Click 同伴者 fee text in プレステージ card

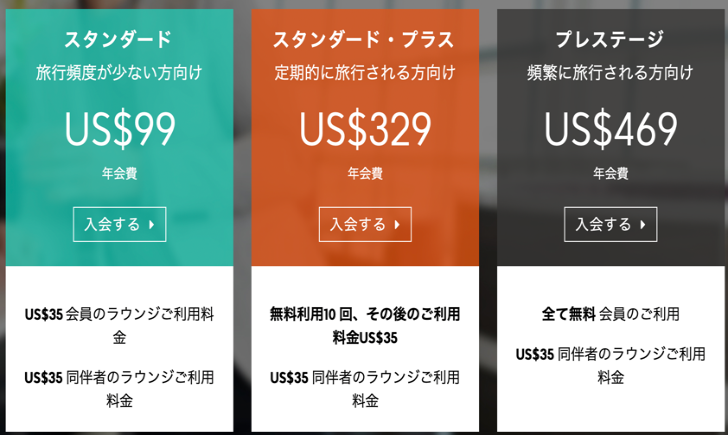611,365
